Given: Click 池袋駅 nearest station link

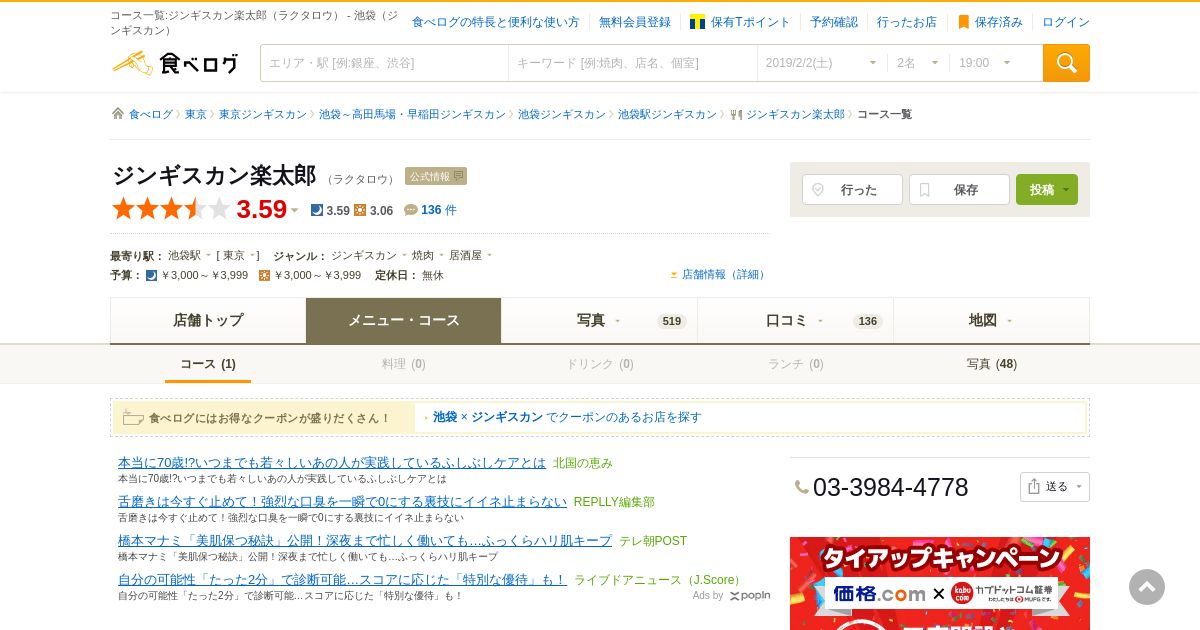Looking at the screenshot, I should (184, 255).
